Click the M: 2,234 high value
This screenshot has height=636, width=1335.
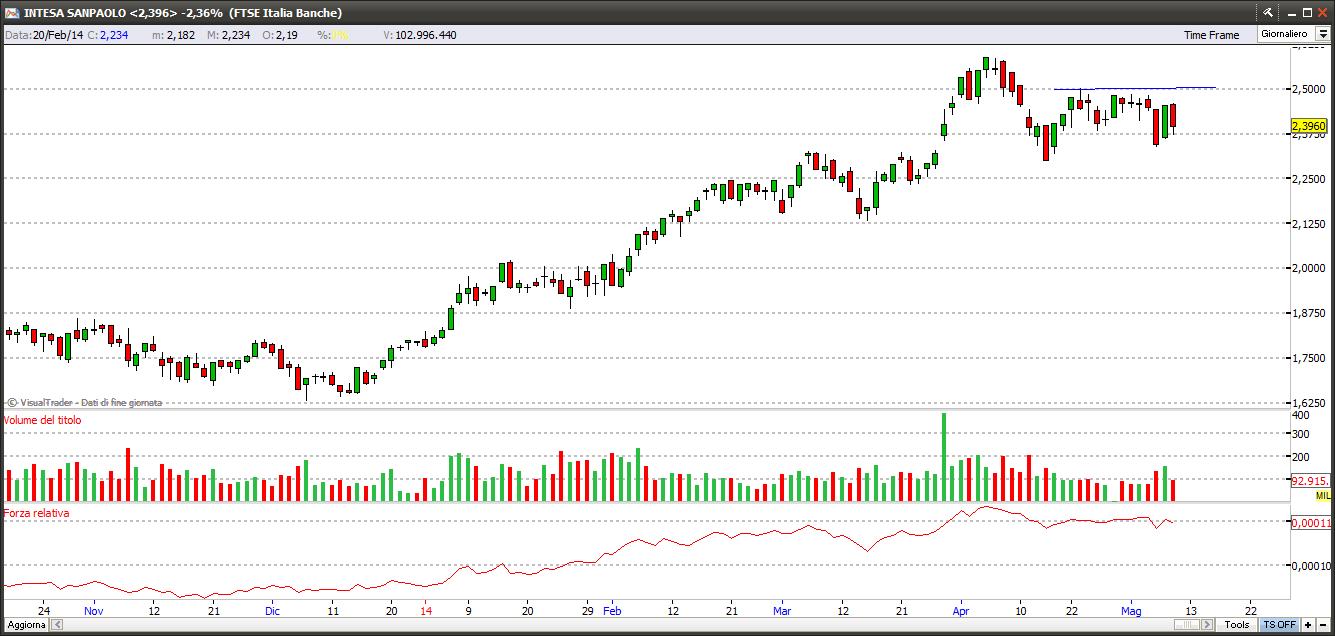point(228,35)
